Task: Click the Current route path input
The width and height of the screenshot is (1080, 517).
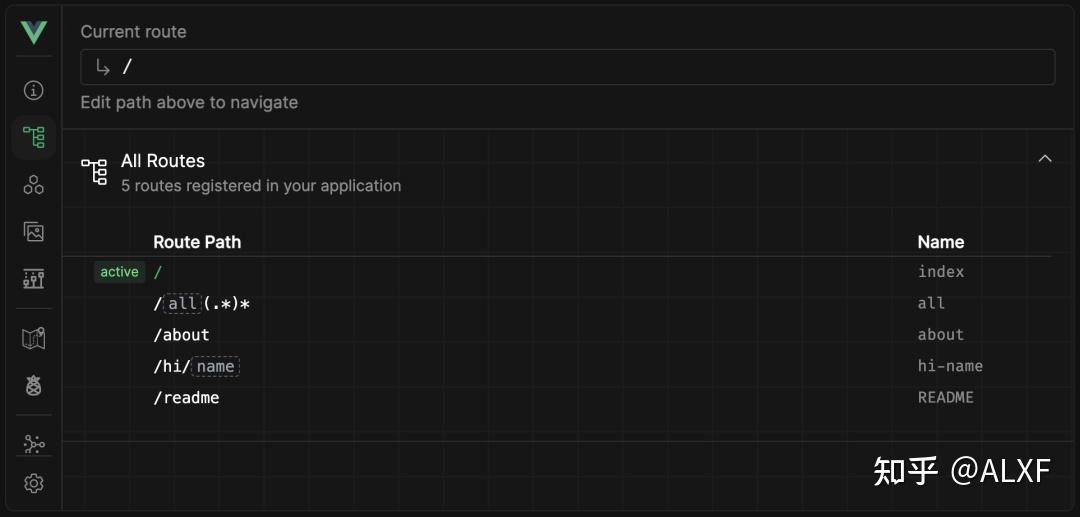Action: 567,67
